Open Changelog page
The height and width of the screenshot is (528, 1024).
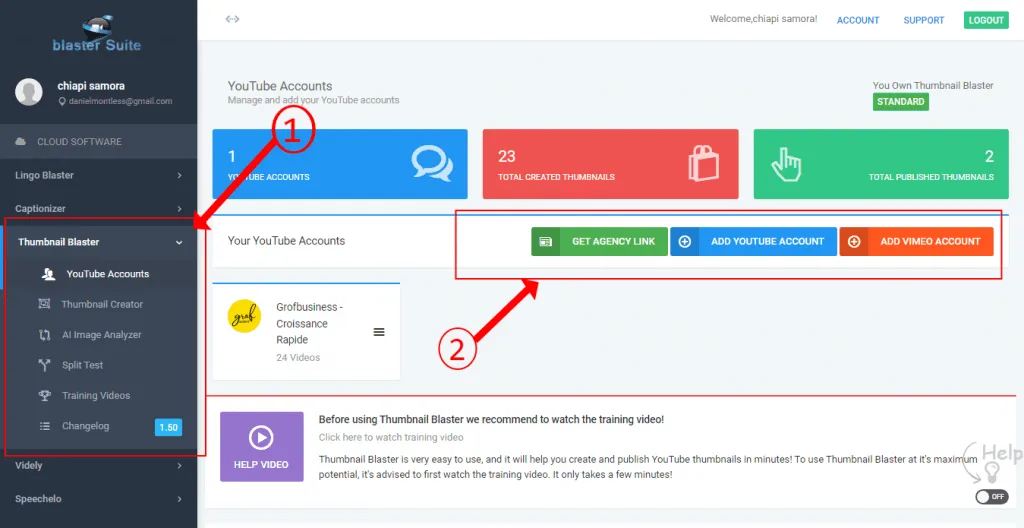tap(86, 426)
